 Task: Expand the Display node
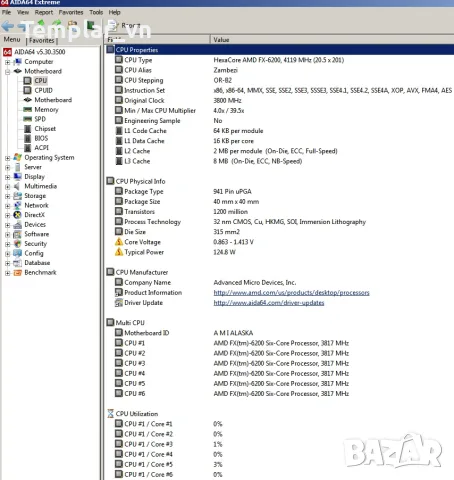coord(7,177)
